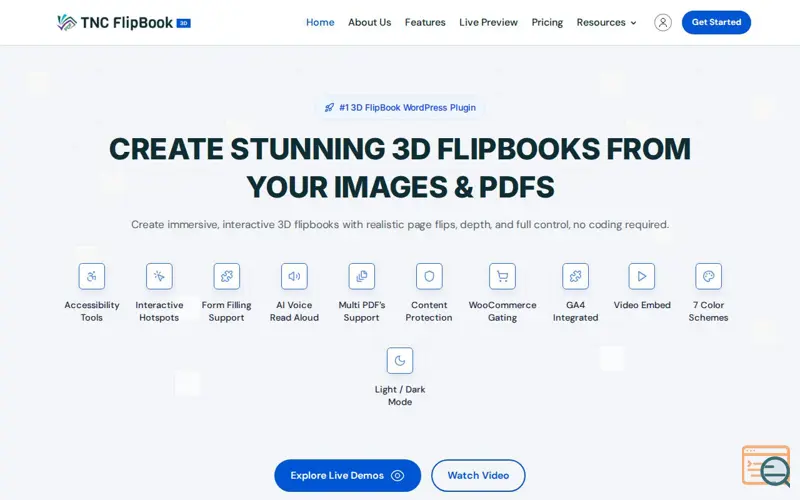Image resolution: width=800 pixels, height=500 pixels.
Task: Click the Accessibility Tools icon
Action: [x=92, y=276]
